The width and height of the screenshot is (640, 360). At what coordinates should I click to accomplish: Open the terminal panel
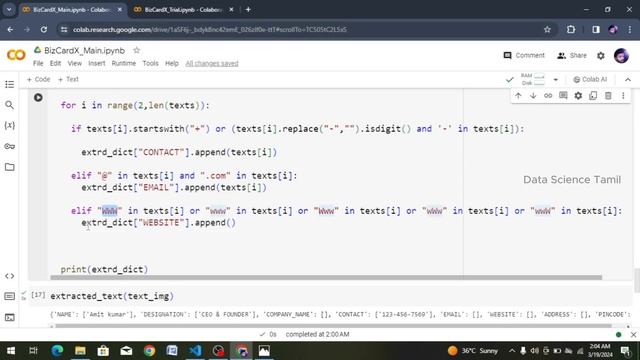9,317
